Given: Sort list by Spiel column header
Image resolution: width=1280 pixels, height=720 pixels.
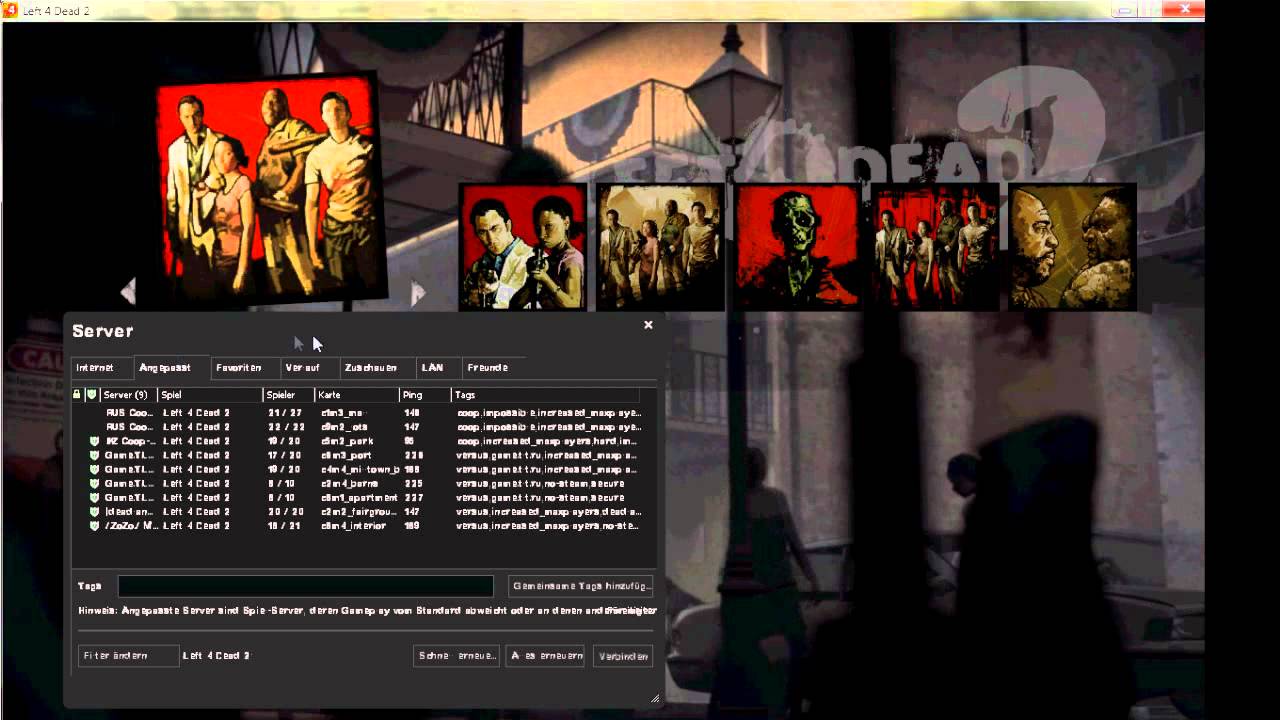Looking at the screenshot, I should point(210,395).
